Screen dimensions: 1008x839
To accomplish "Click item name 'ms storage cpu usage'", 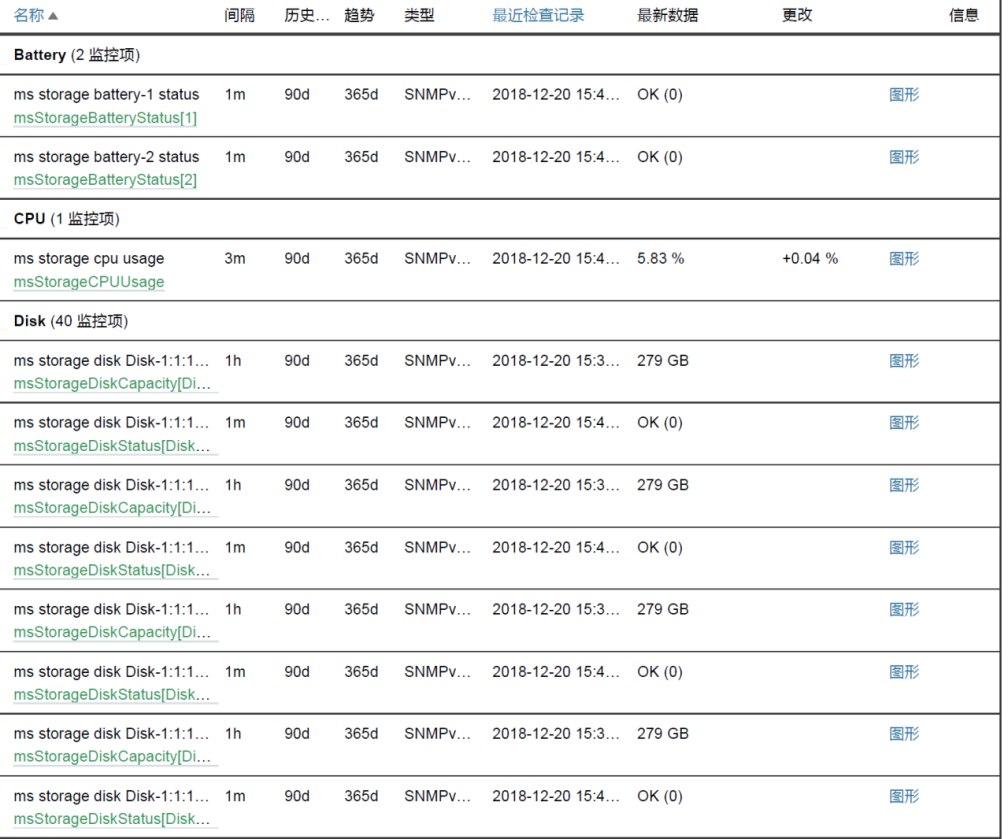I will (x=89, y=258).
